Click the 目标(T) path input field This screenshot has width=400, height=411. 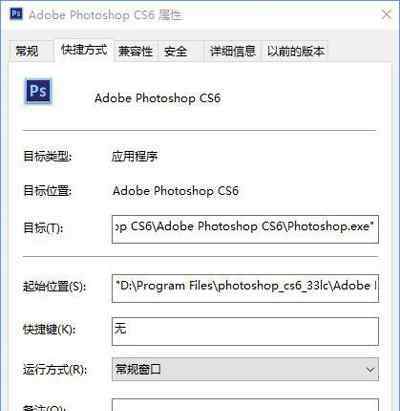(245, 229)
